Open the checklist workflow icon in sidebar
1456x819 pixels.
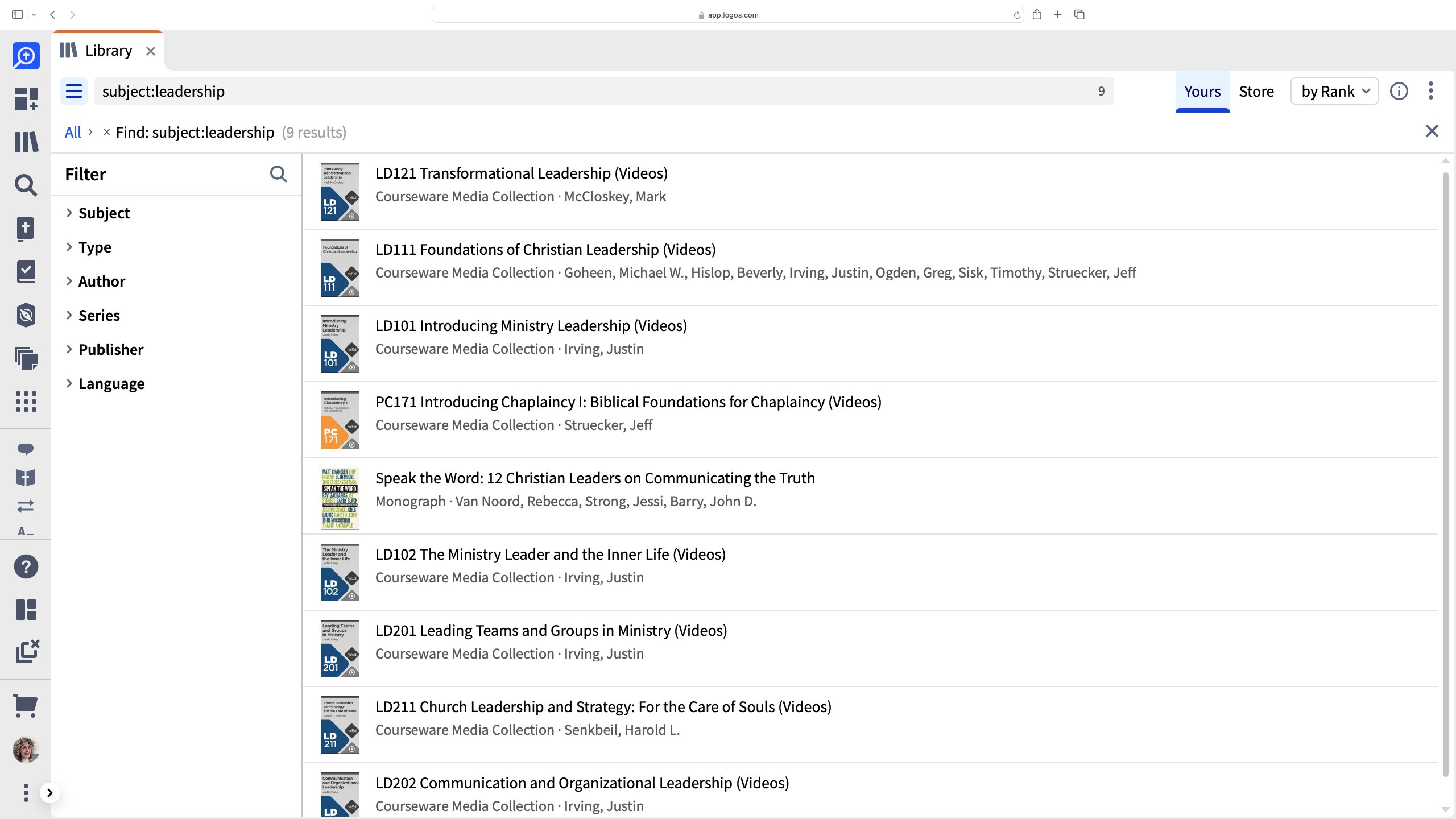[26, 272]
